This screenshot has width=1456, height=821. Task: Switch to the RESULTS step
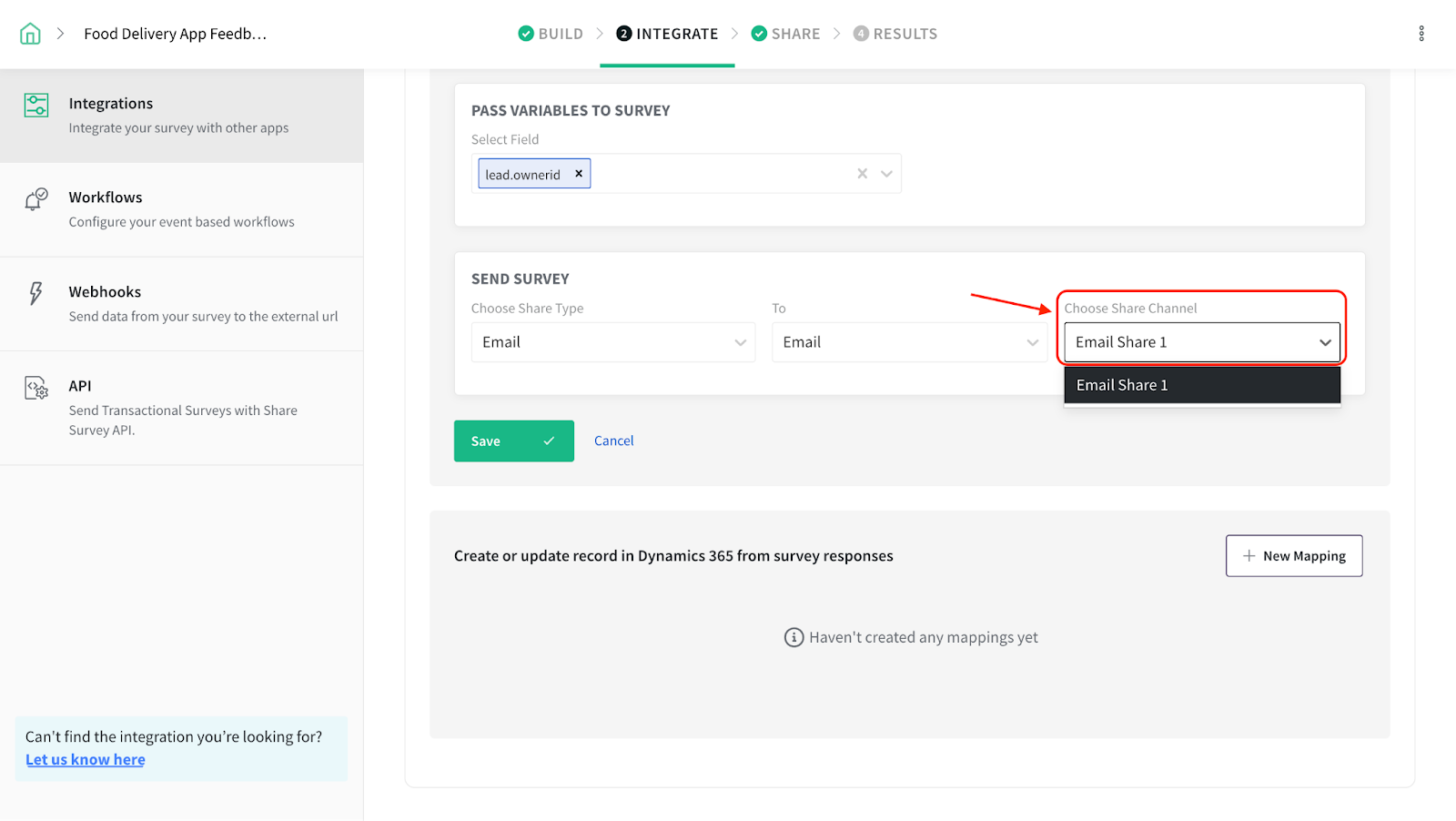(x=895, y=34)
